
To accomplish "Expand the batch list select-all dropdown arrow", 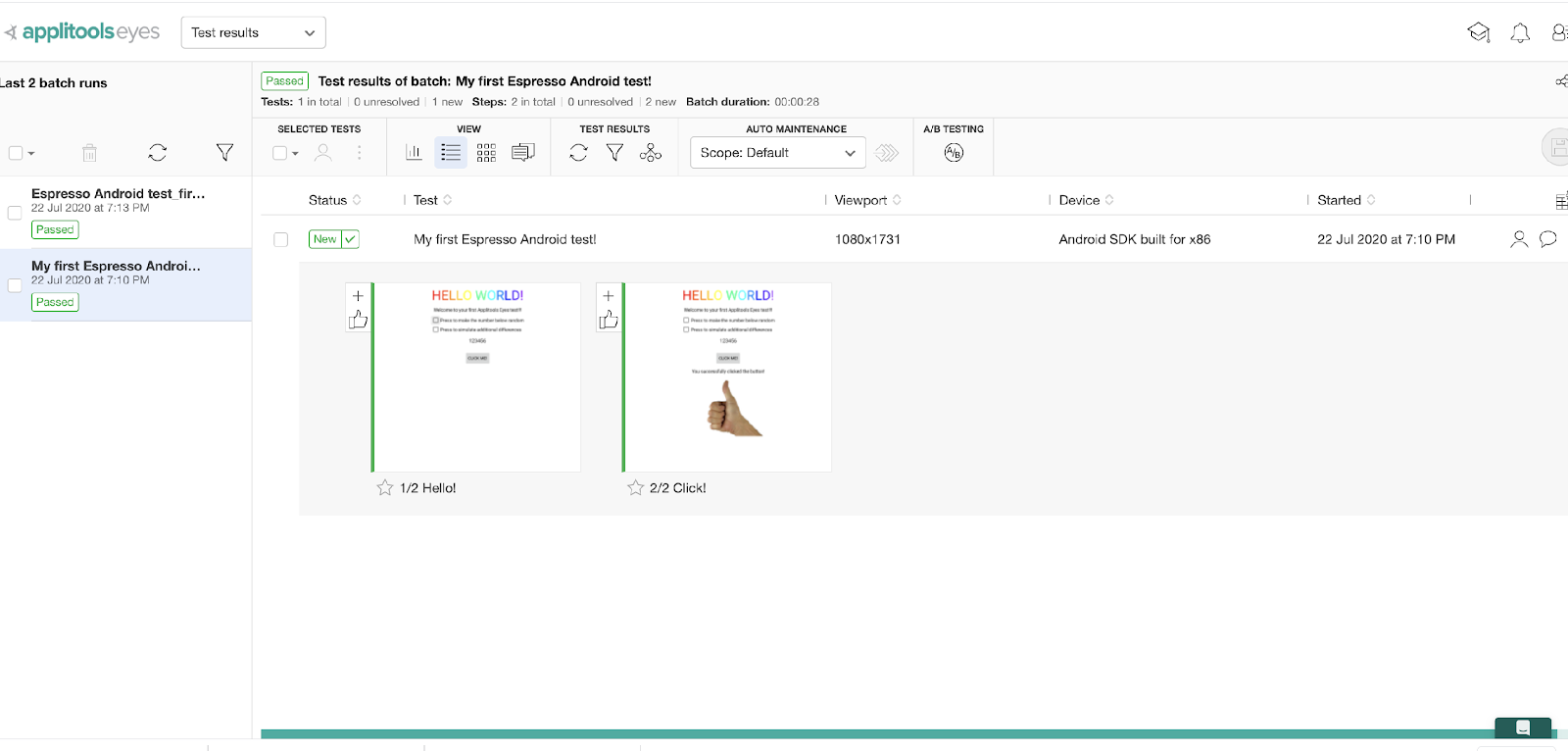I will tap(31, 154).
